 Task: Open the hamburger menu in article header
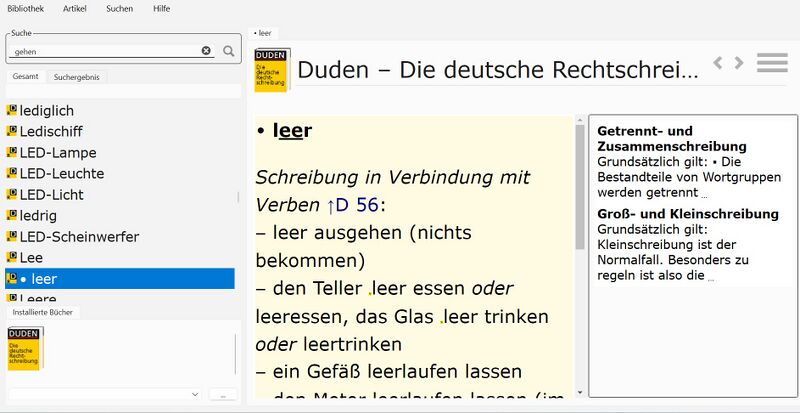[x=772, y=63]
